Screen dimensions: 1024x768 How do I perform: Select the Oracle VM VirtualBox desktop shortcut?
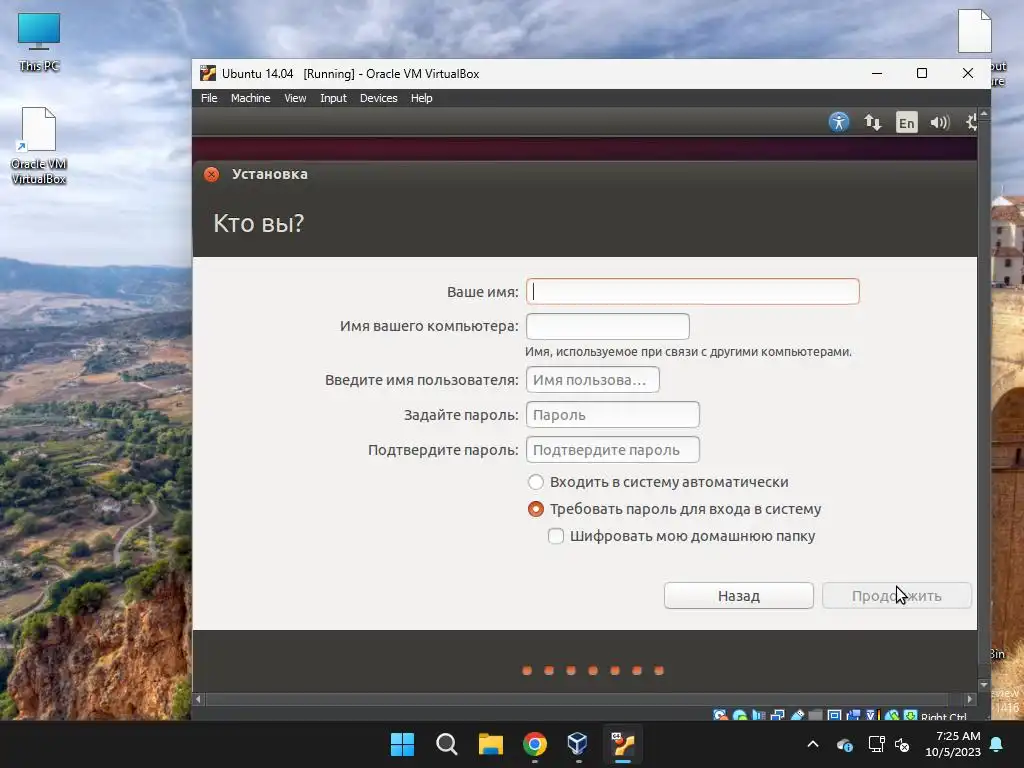[x=39, y=146]
